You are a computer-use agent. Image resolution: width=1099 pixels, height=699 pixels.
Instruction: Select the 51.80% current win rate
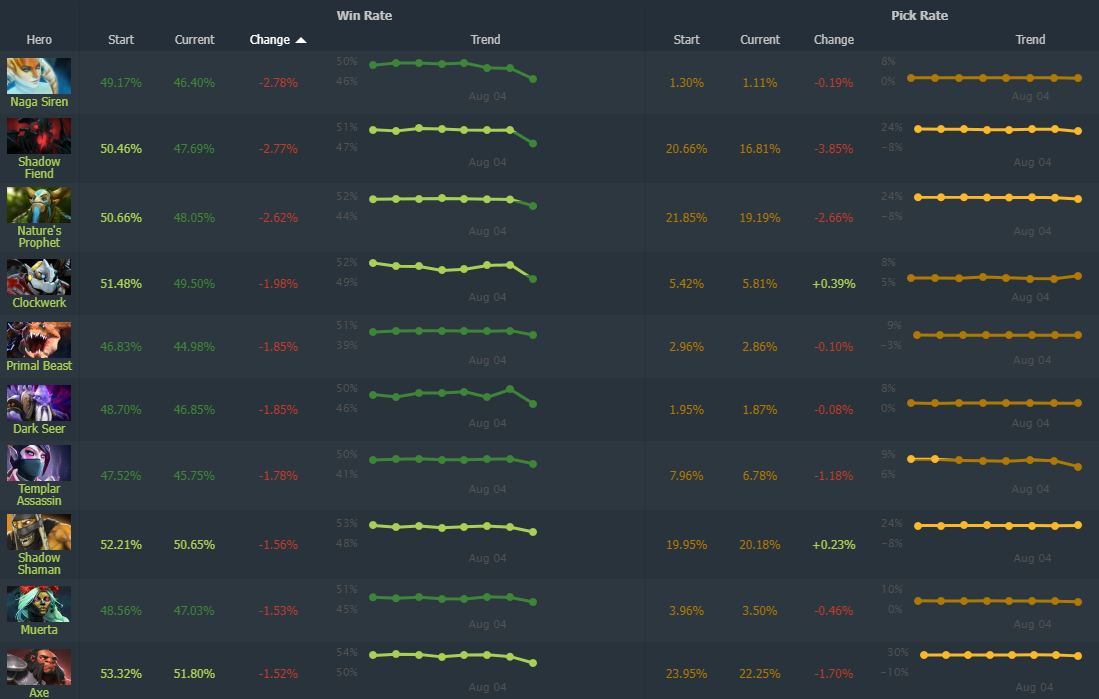click(x=194, y=674)
